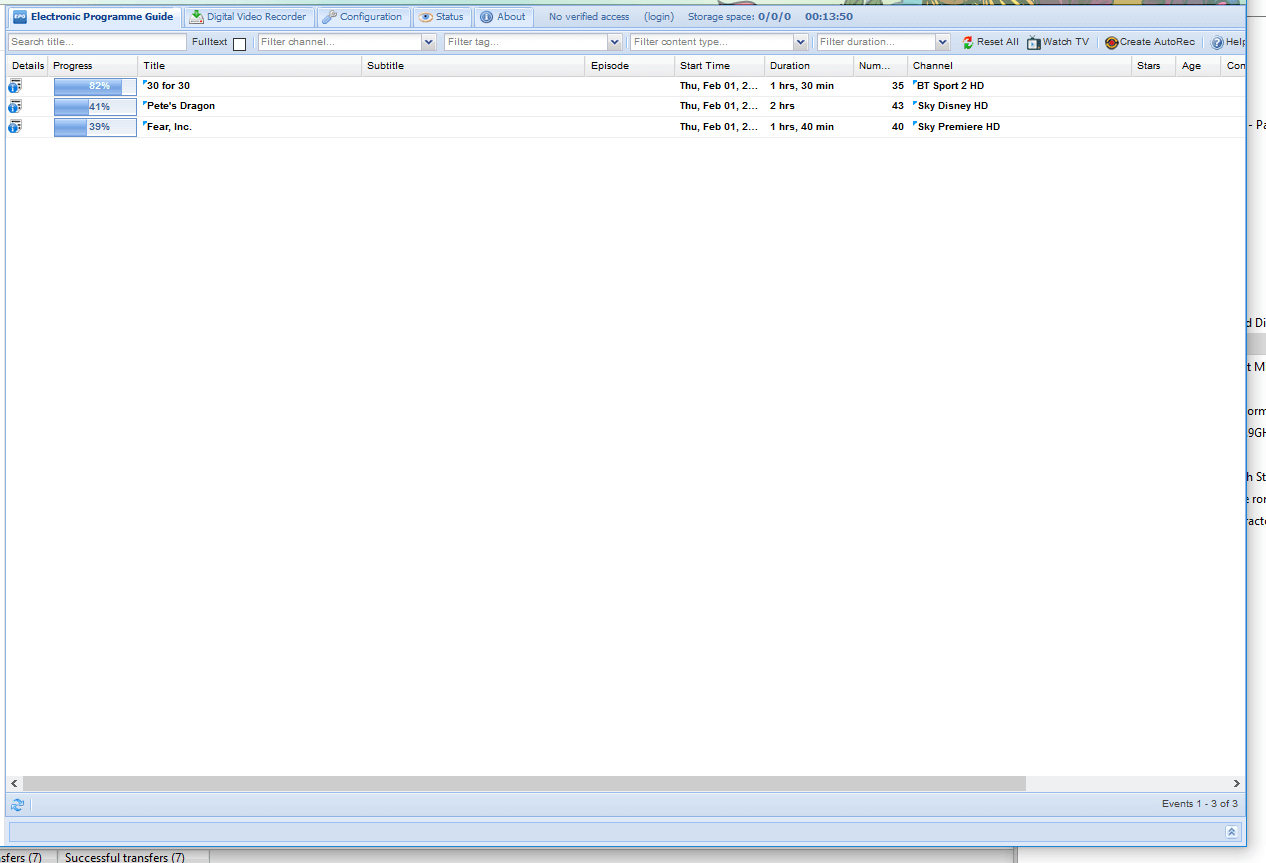Click the Search title input field
Viewport: 1266px width, 863px height.
97,42
